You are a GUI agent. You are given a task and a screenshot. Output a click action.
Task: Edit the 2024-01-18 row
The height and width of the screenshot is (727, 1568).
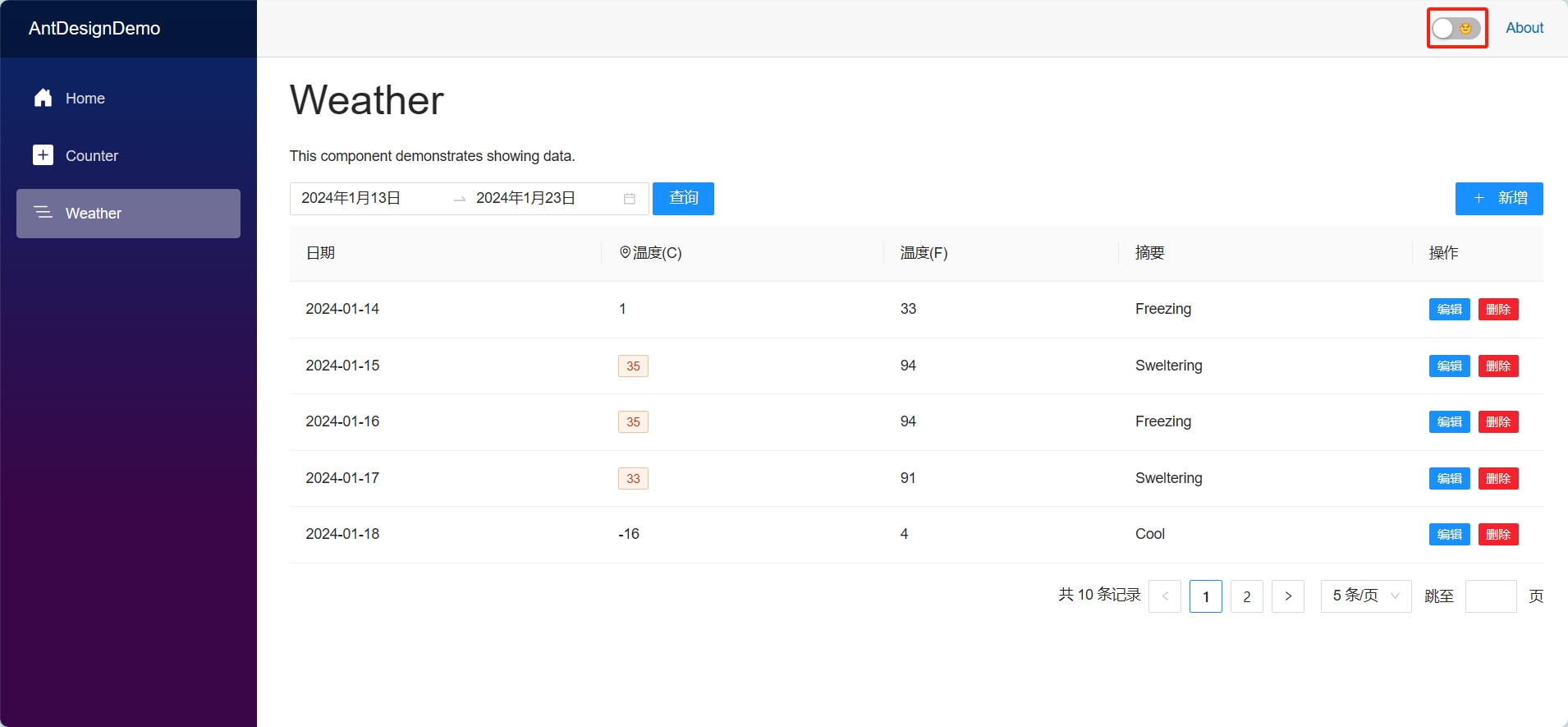[x=1450, y=535]
